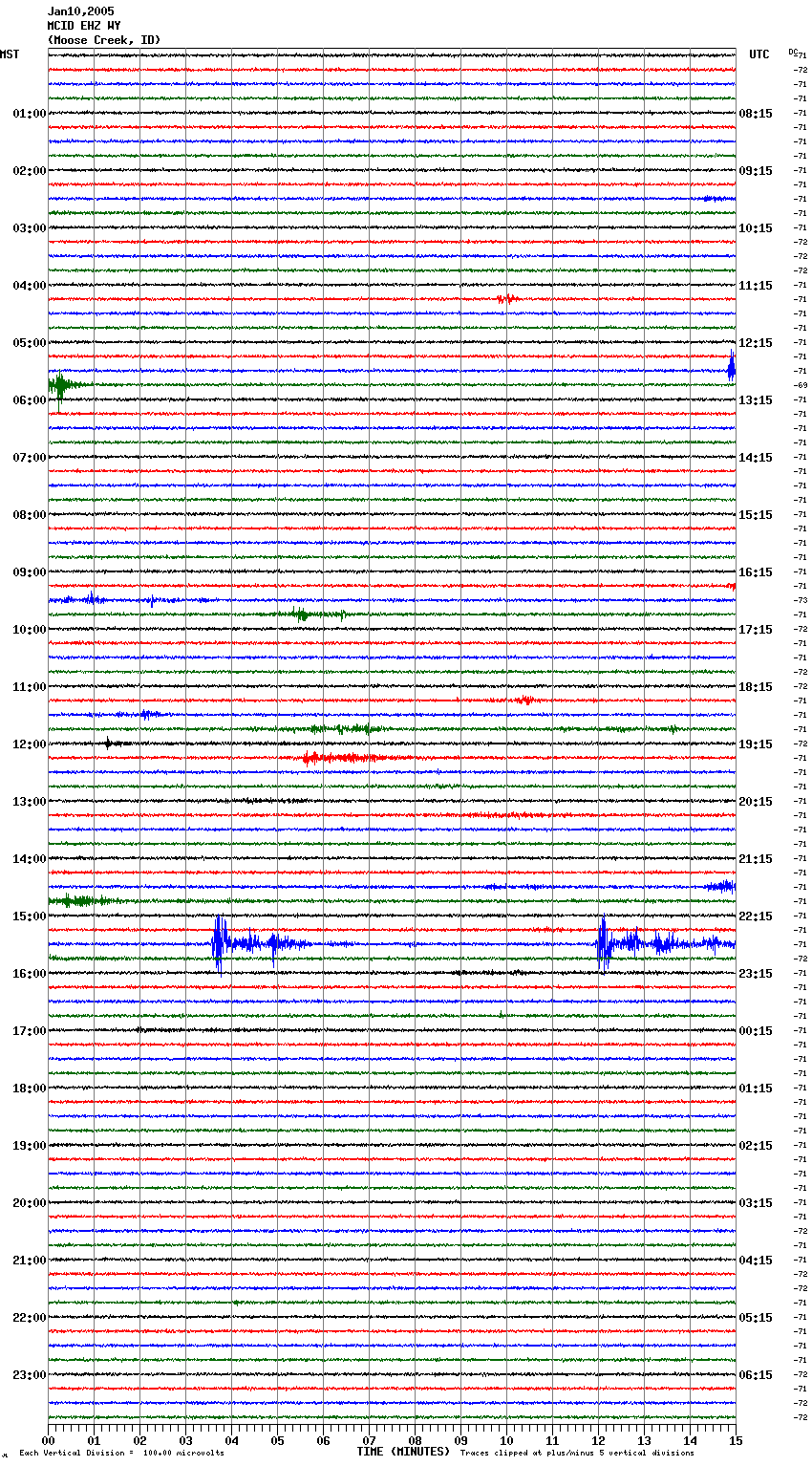Select the 10 minute tick label

(x=507, y=1440)
